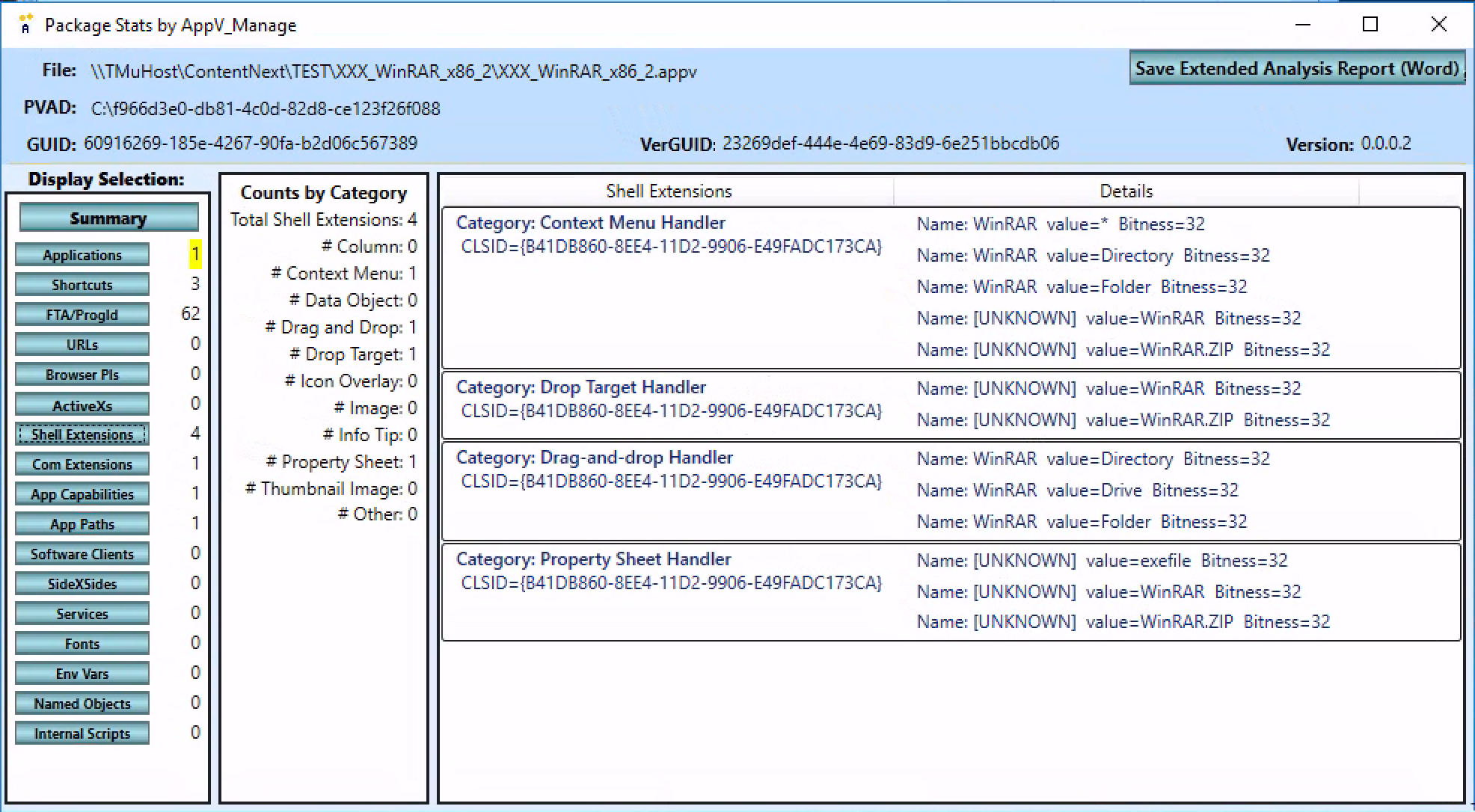1475x812 pixels.
Task: Show App Paths entries
Action: 82,524
